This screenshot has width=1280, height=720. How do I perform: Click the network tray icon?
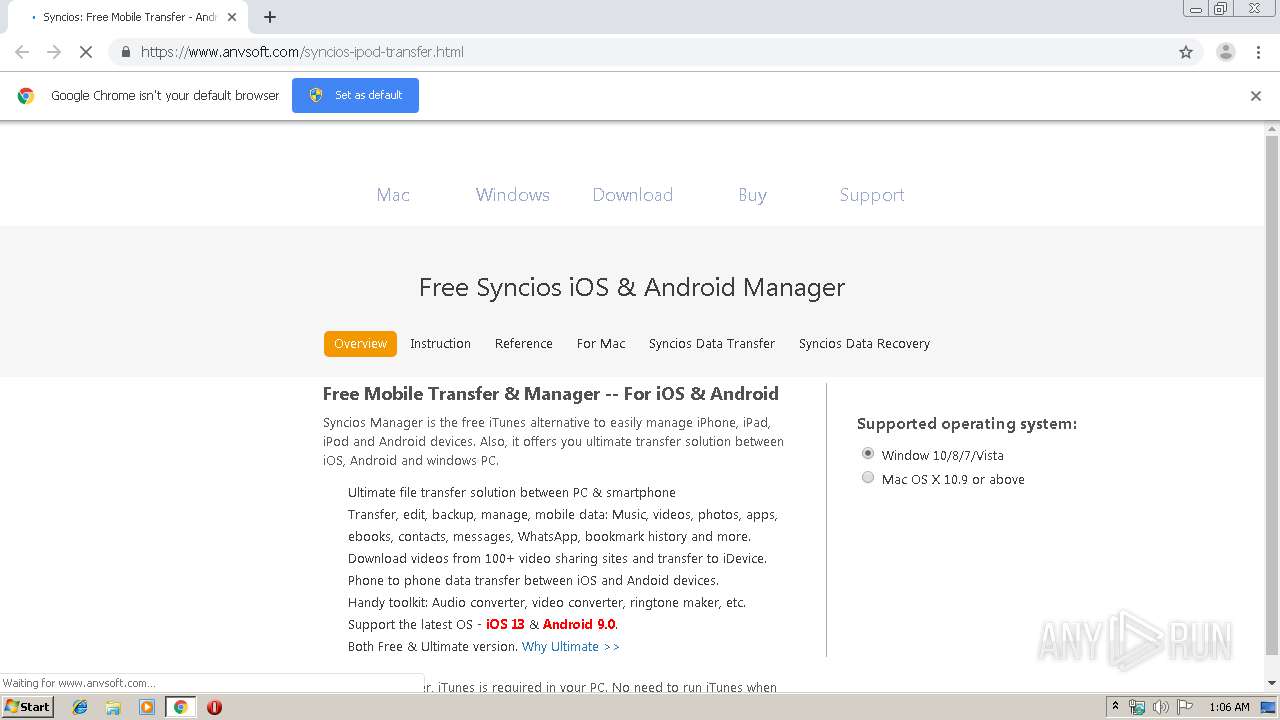1137,707
